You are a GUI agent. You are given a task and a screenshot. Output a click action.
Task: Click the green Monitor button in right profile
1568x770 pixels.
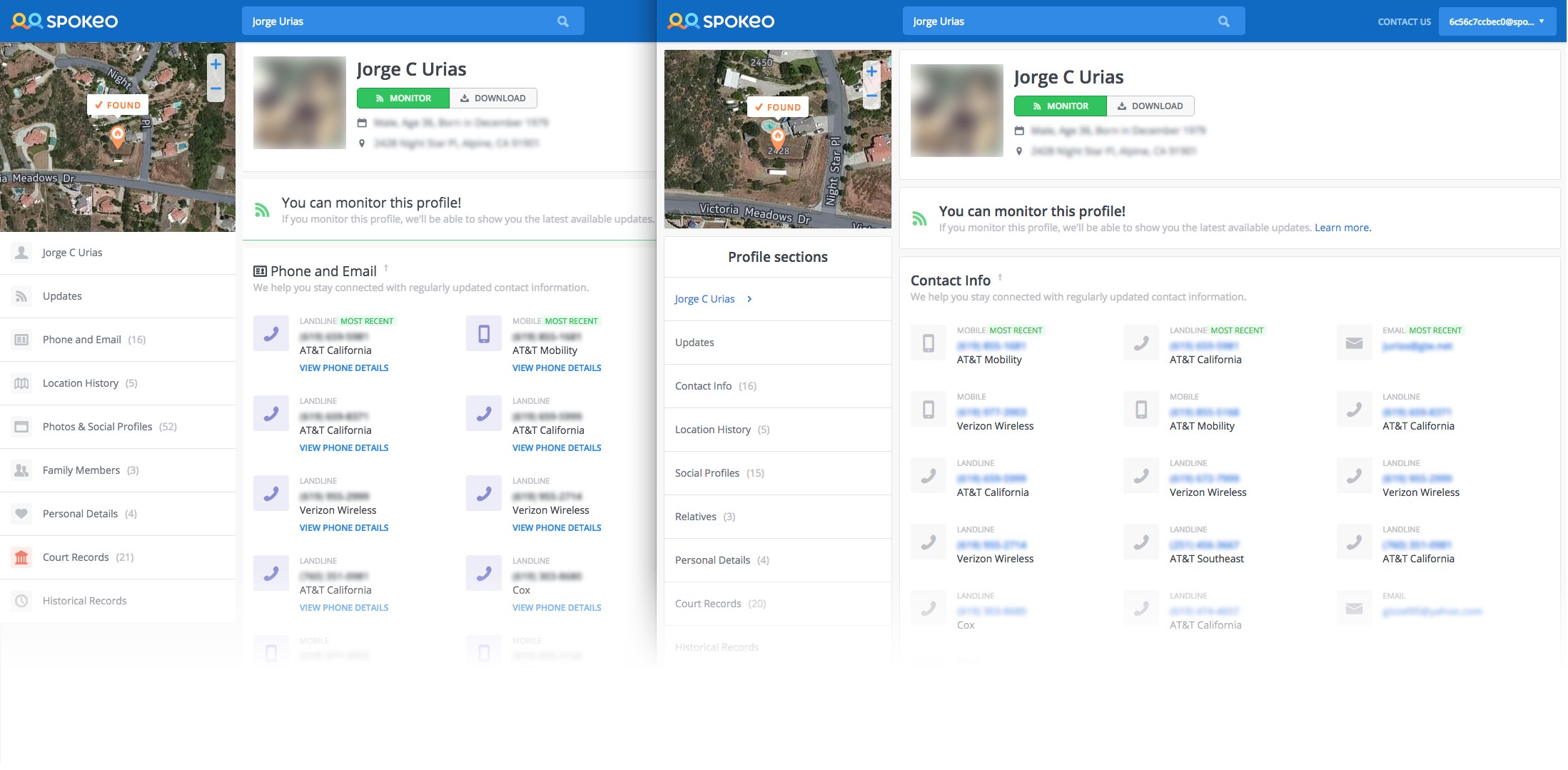(1061, 106)
